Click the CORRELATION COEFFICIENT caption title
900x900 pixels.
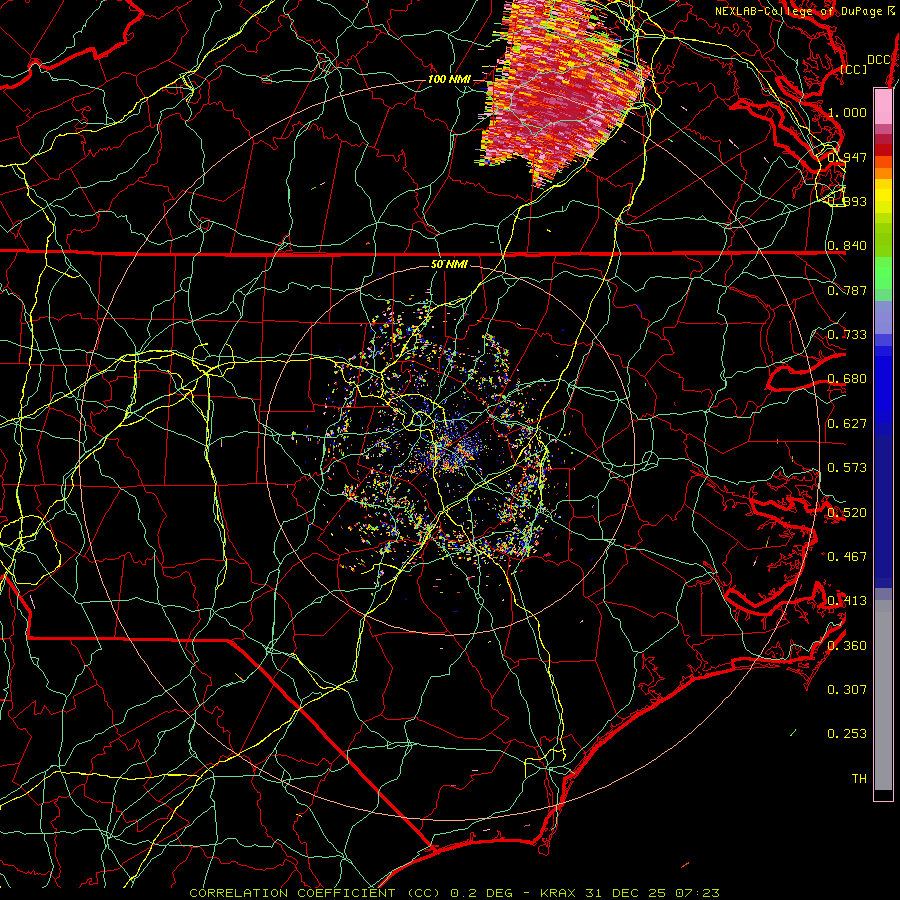[x=292, y=893]
